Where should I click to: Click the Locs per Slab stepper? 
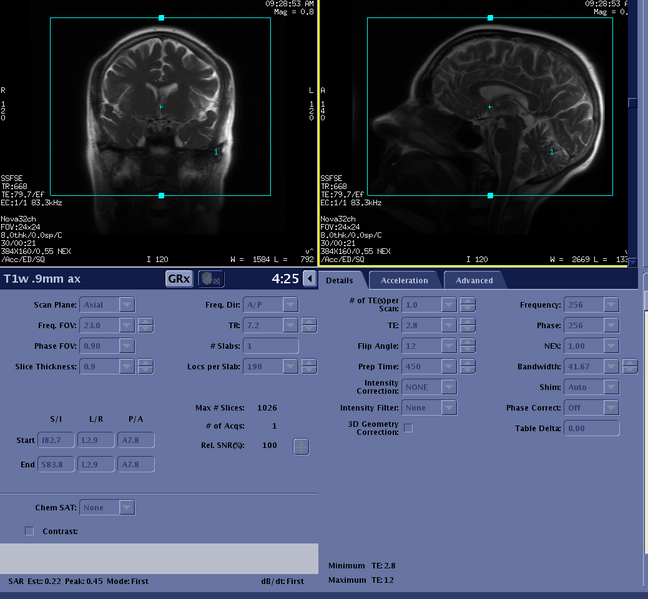coord(309,367)
